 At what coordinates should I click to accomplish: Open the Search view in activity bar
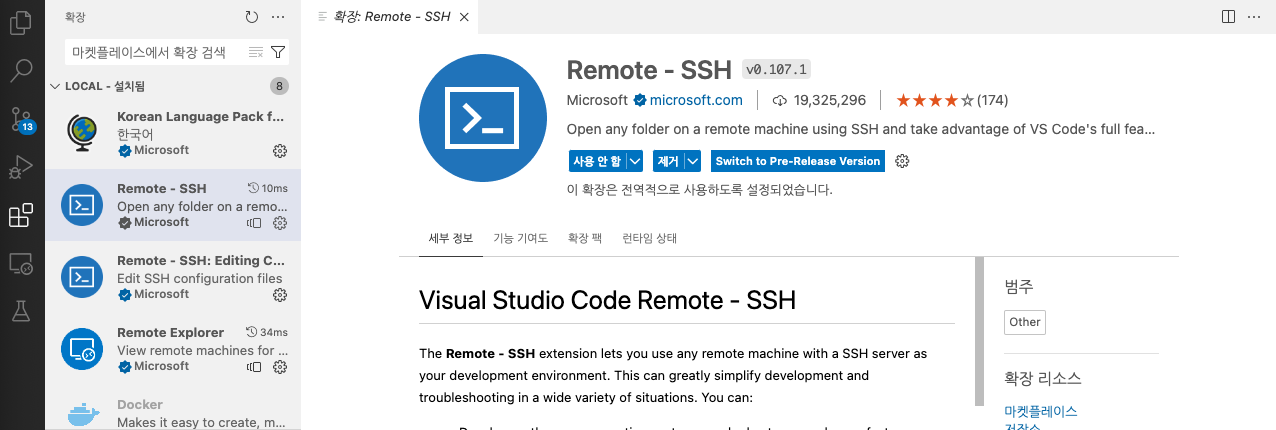(22, 71)
